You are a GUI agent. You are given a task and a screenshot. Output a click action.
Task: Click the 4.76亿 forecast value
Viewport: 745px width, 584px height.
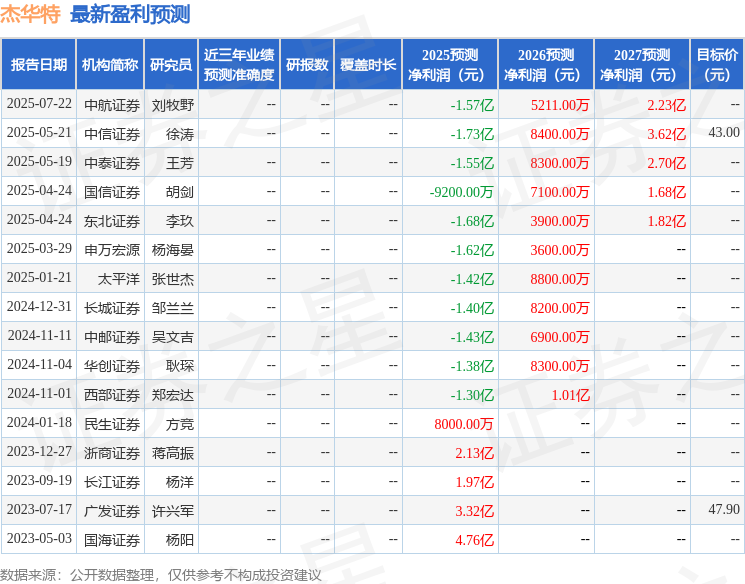point(474,540)
